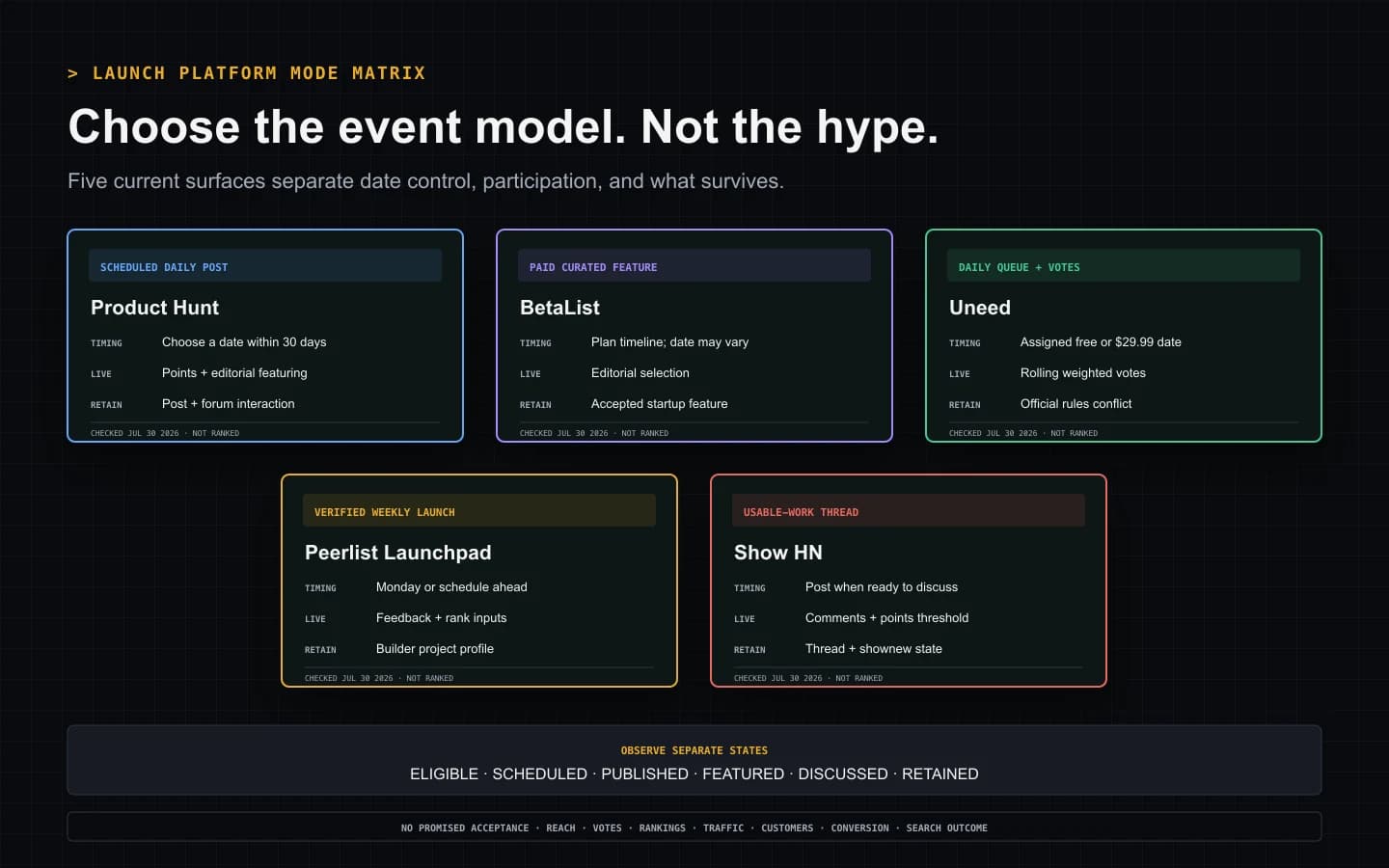Open the Show HN card title
1389x868 pixels.
click(x=778, y=553)
